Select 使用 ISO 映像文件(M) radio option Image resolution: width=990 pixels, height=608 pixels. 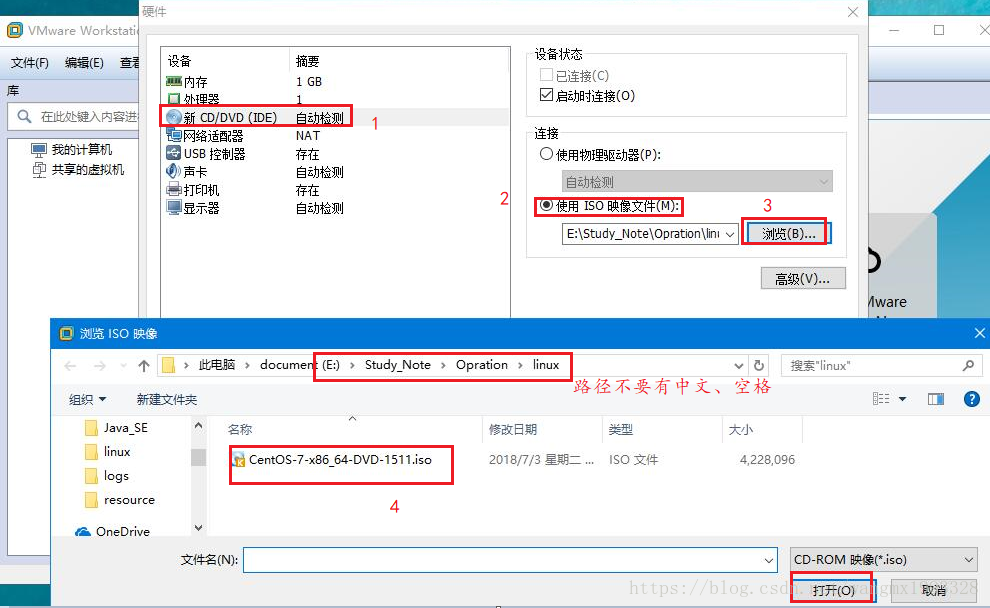pyautogui.click(x=546, y=205)
